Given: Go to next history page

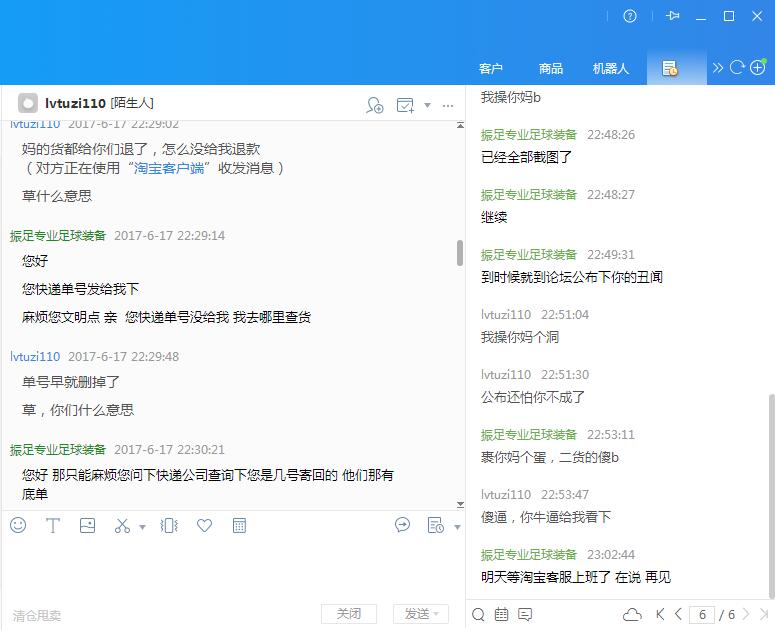Looking at the screenshot, I should (x=746, y=614).
